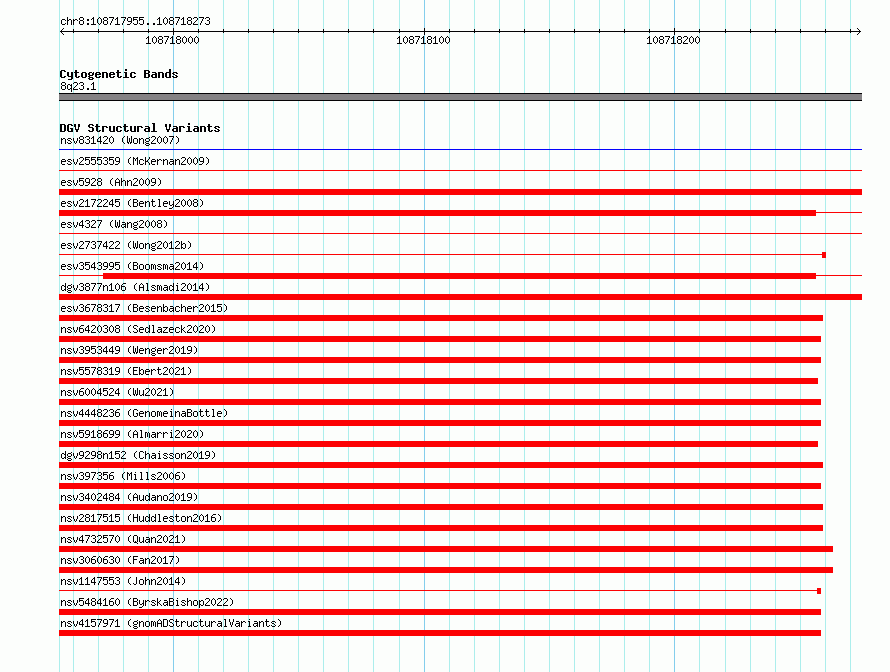Select variant label dgv9298n152 (Chaisson2019)
The width and height of the screenshot is (890, 672).
coord(138,455)
